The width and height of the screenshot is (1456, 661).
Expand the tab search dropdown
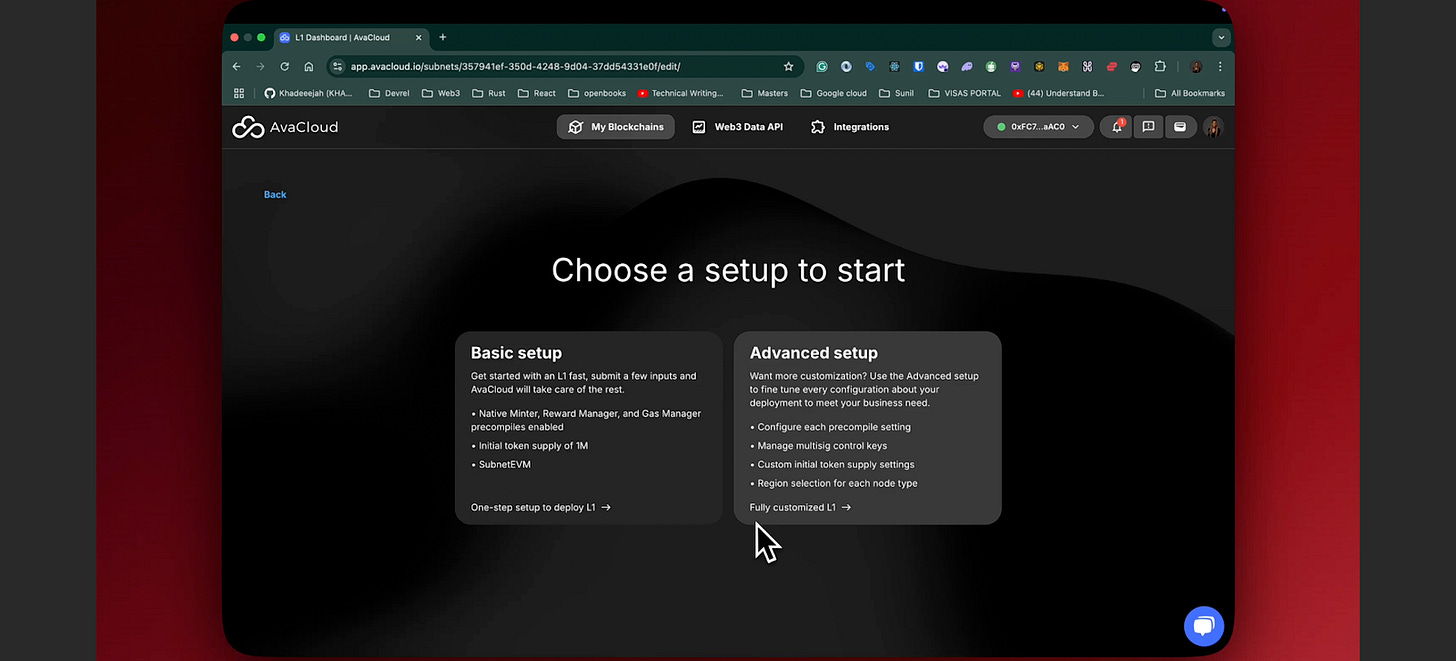(1220, 37)
